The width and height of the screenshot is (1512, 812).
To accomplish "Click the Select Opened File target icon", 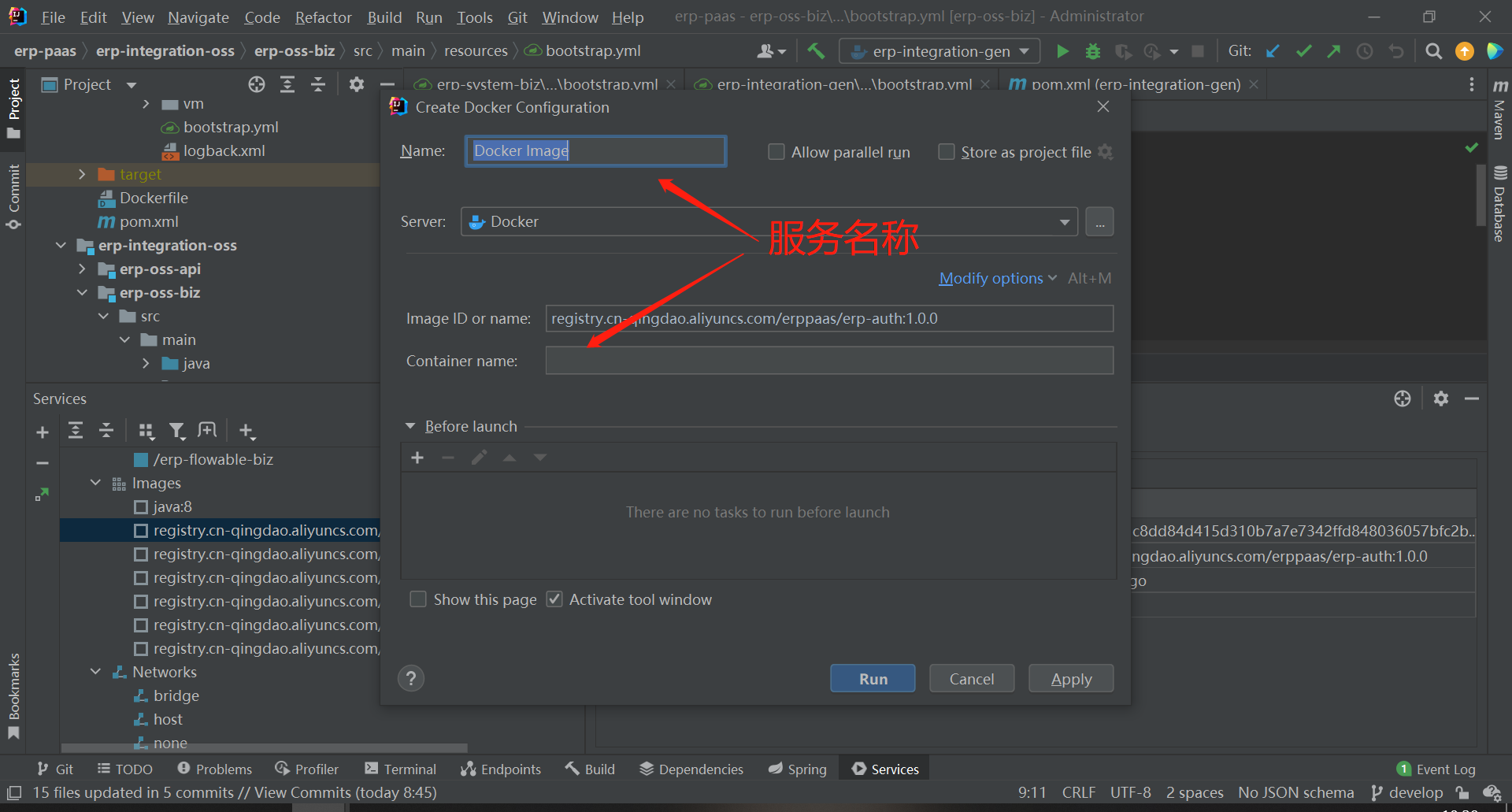I will coord(257,84).
